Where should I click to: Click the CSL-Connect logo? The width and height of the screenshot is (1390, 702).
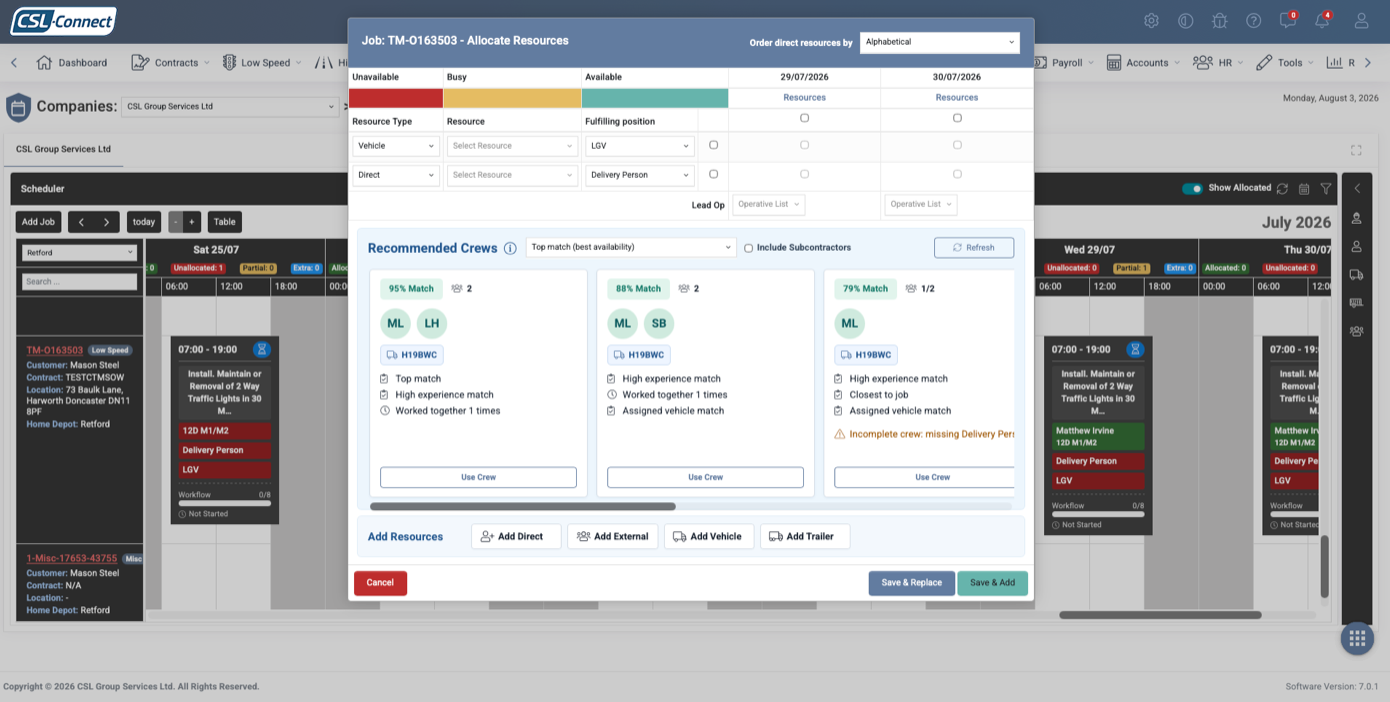pos(63,21)
